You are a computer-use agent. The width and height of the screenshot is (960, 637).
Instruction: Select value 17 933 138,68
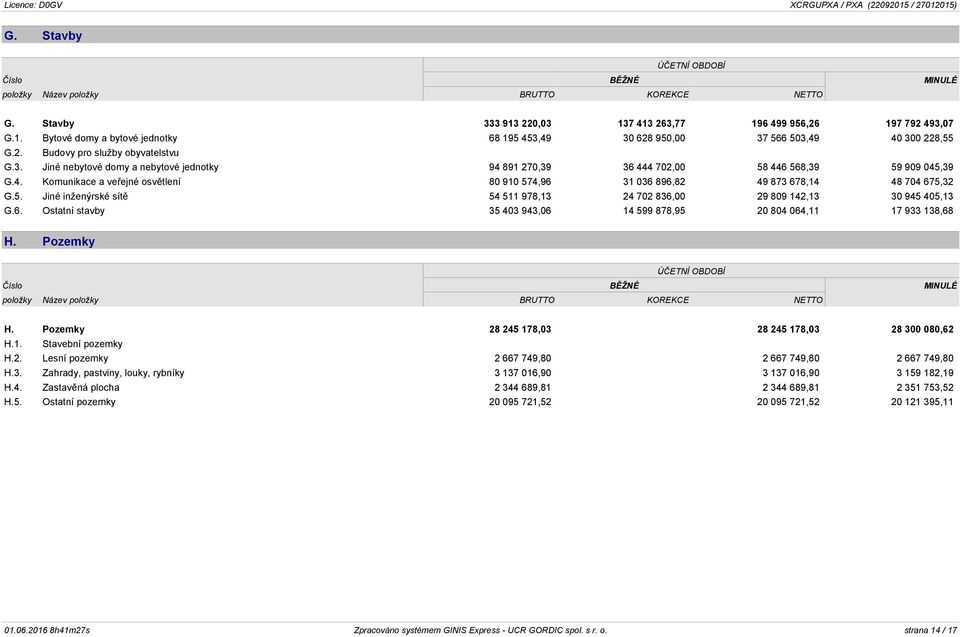922,211
